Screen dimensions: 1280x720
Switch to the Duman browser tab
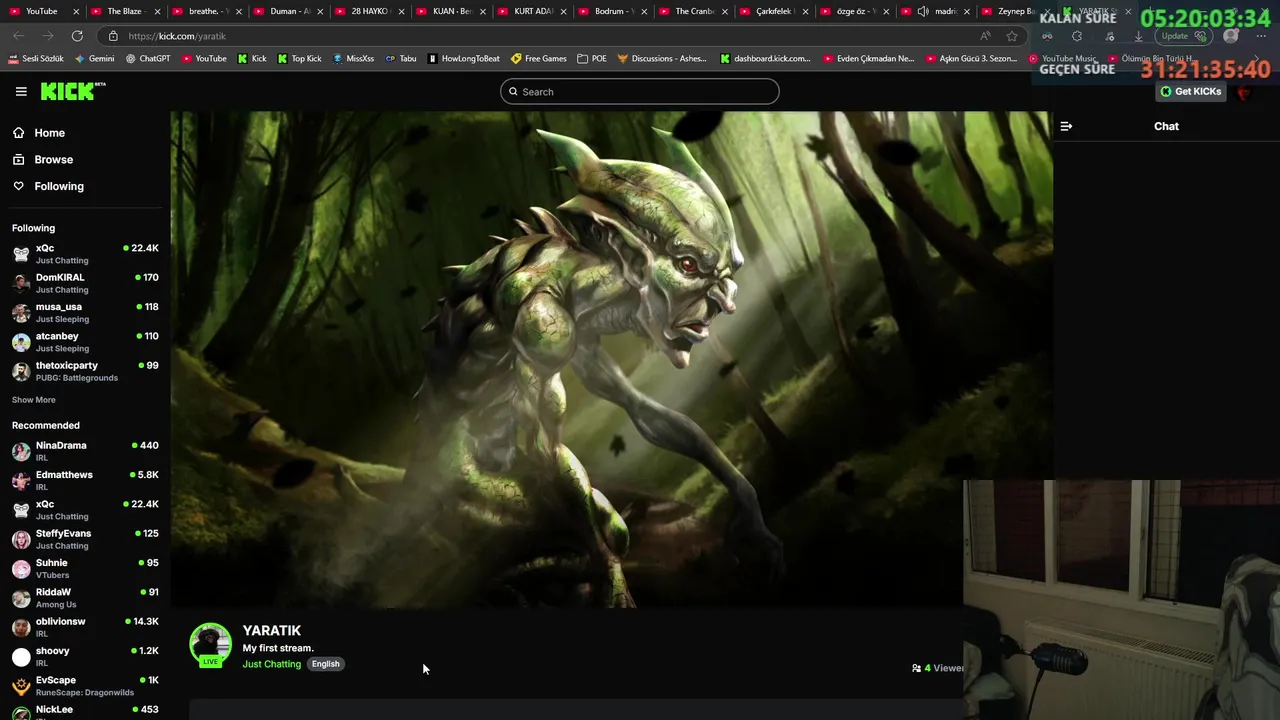point(290,11)
